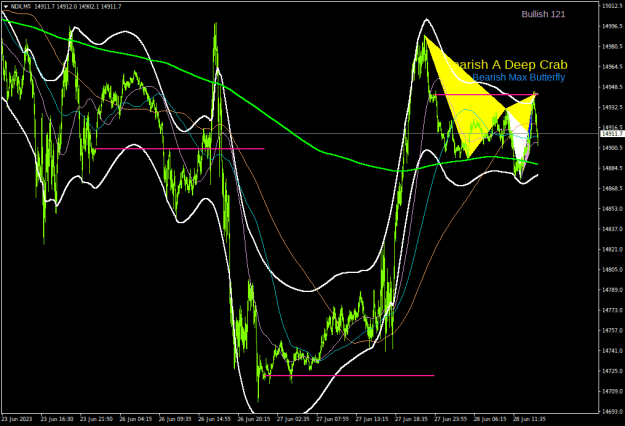The width and height of the screenshot is (625, 426).
Task: Click the 14948.5 price axis label
Action: (x=613, y=87)
